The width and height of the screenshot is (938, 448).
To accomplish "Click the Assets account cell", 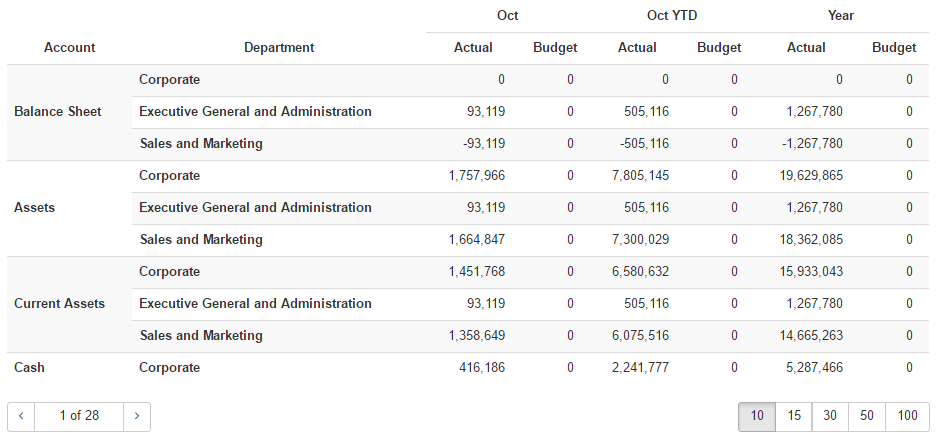I will coord(35,208).
